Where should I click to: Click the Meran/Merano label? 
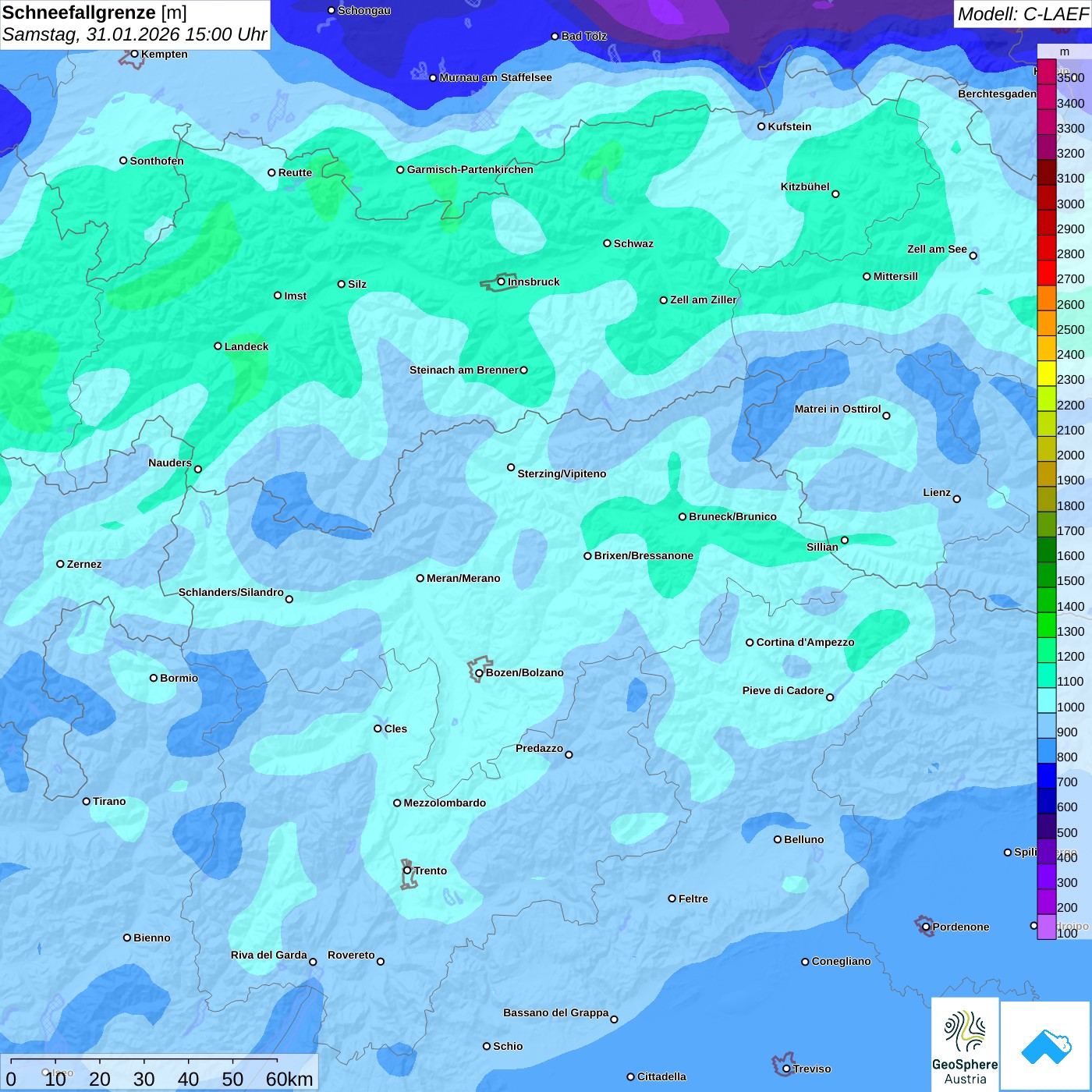coord(463,578)
